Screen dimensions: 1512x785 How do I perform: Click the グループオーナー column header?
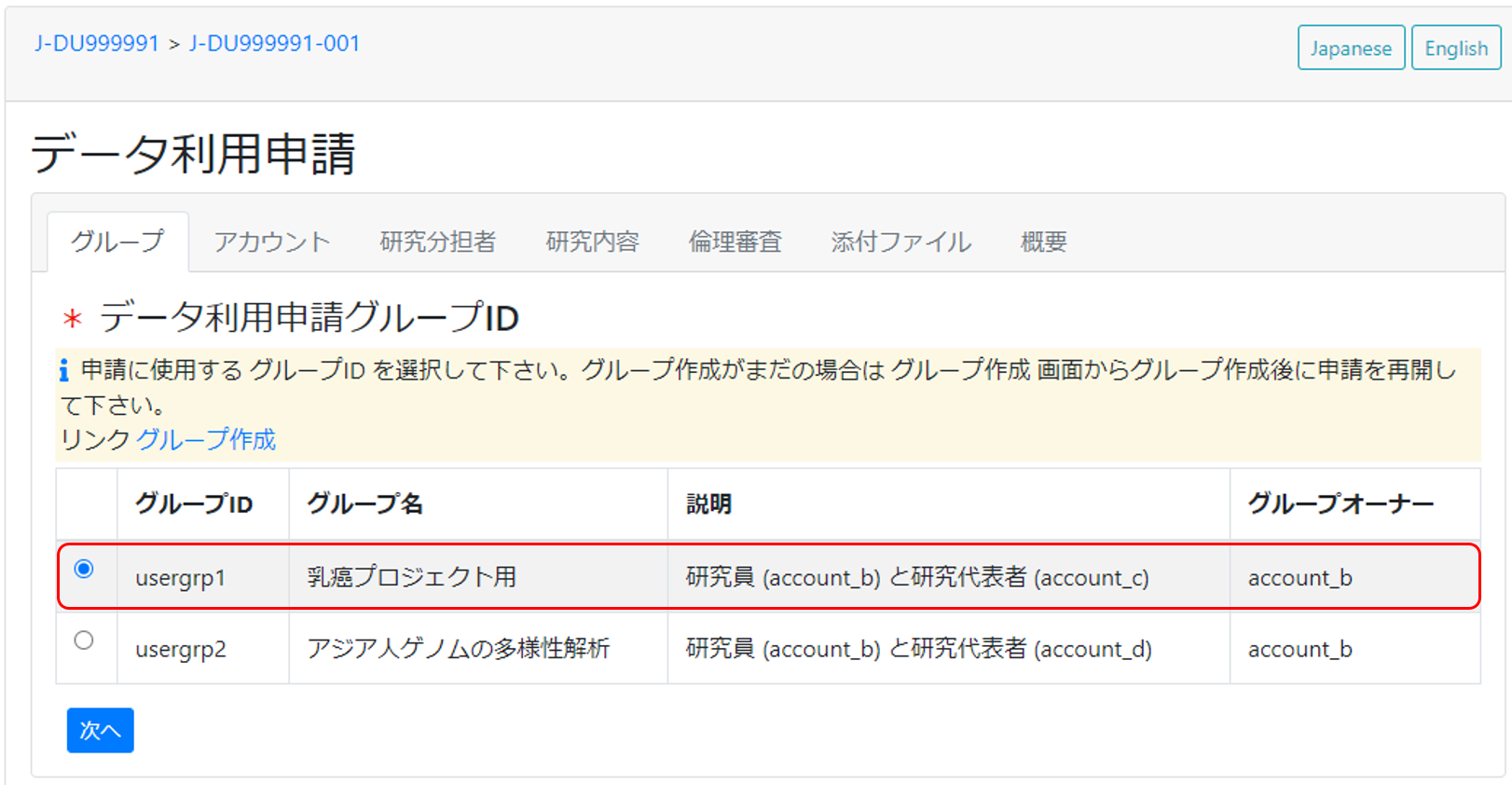pyautogui.click(x=1340, y=504)
